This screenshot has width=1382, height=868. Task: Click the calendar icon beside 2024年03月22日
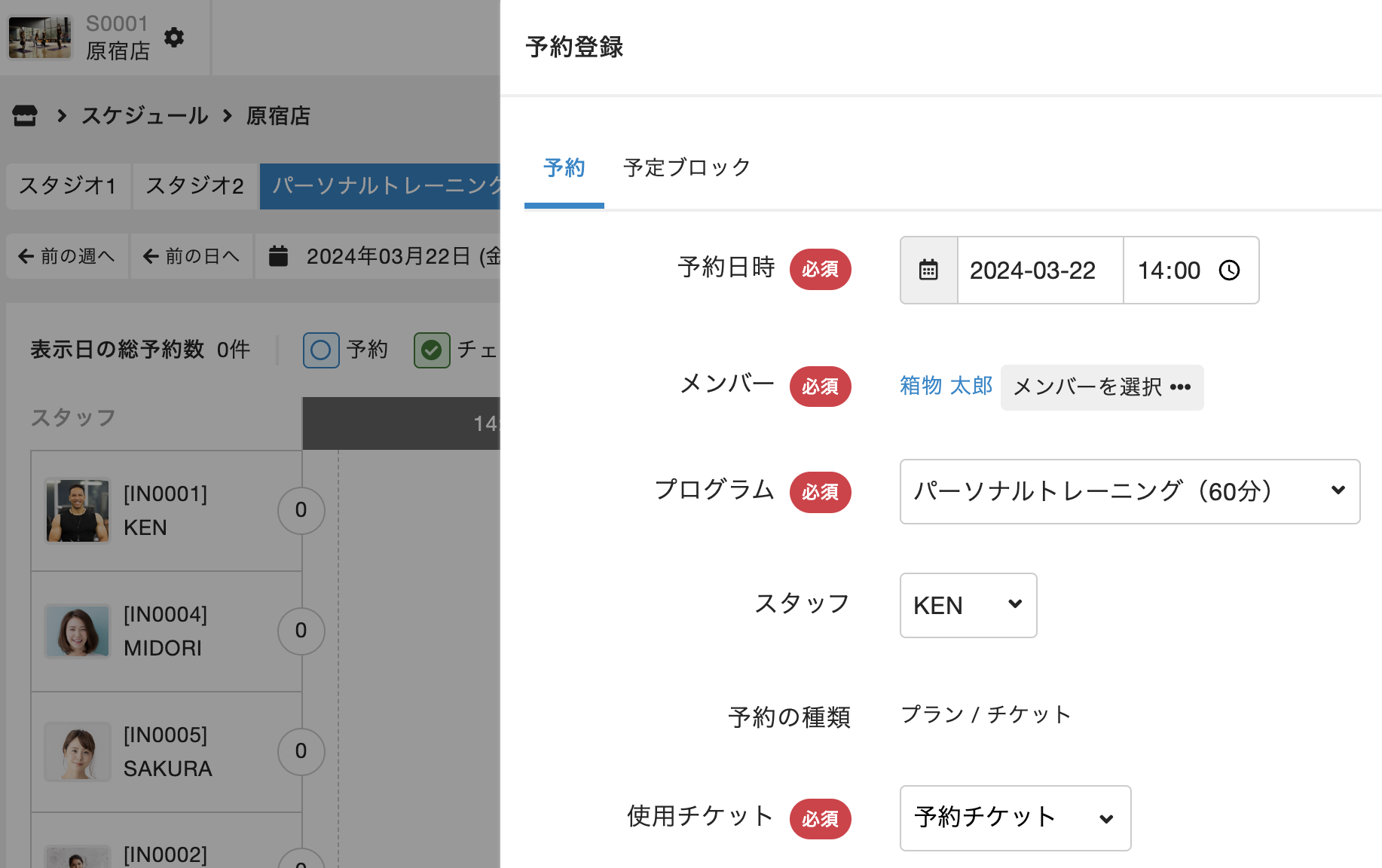click(279, 256)
